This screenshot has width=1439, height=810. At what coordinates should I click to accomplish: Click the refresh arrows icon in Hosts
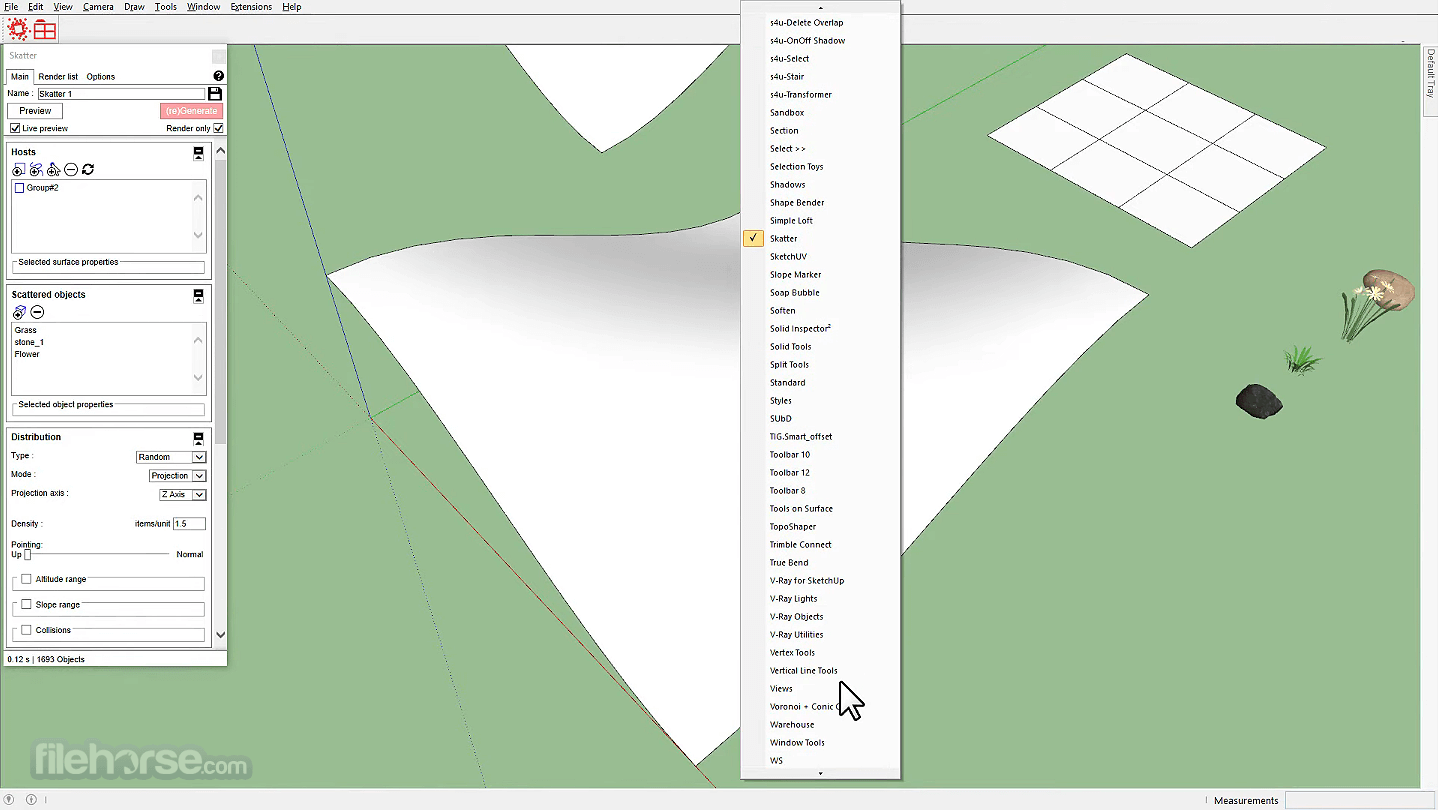pyautogui.click(x=88, y=170)
